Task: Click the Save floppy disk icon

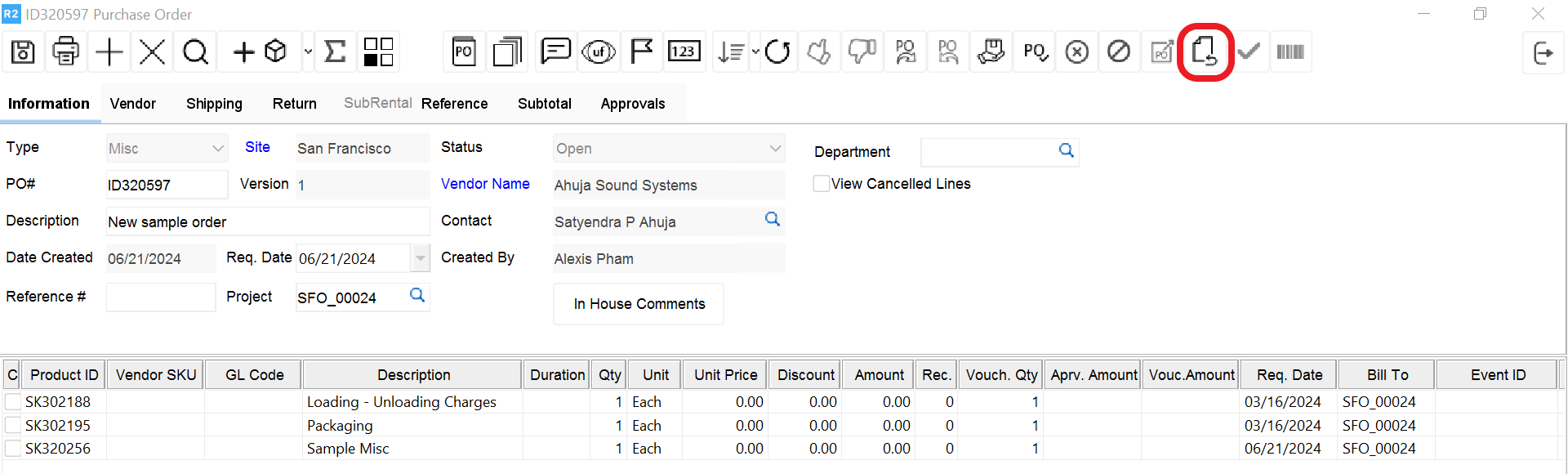Action: 23,52
